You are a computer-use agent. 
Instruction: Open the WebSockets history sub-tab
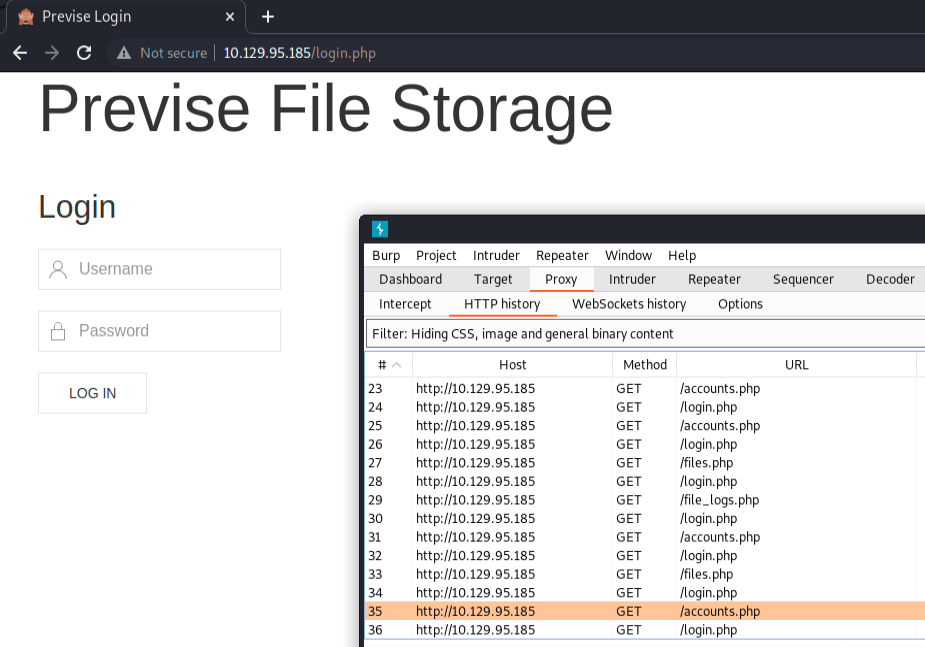[628, 304]
